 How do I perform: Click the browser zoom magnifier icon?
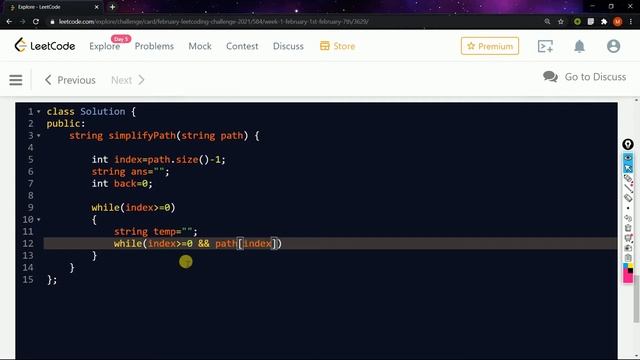(x=547, y=22)
